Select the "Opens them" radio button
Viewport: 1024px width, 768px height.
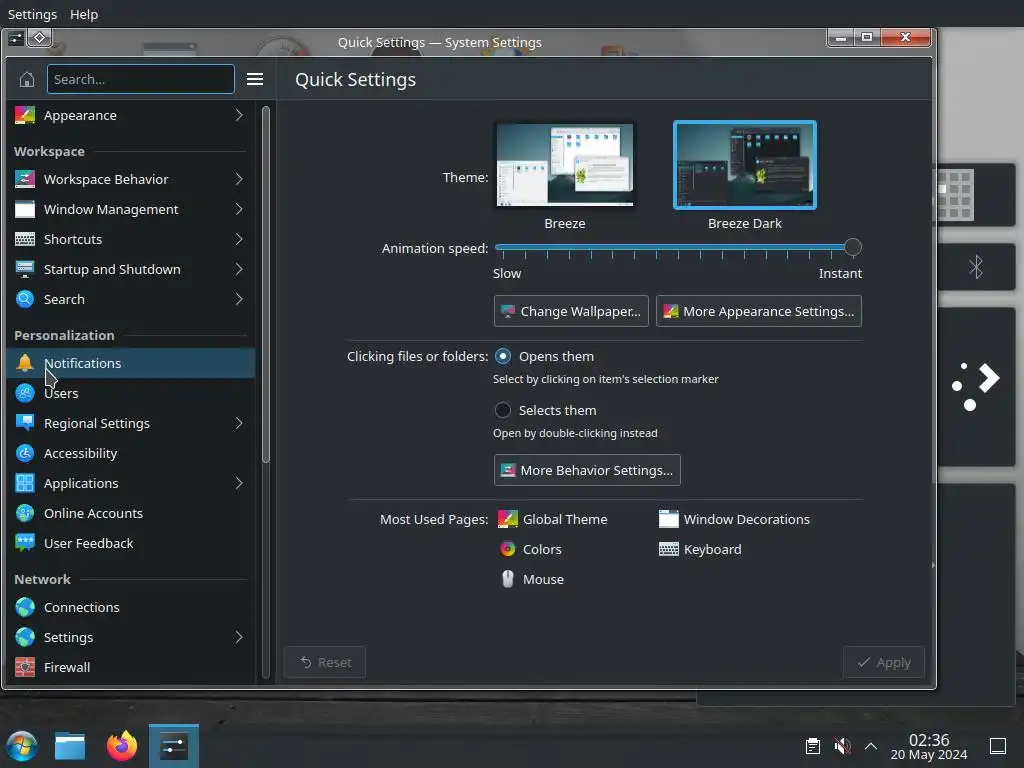pyautogui.click(x=503, y=357)
